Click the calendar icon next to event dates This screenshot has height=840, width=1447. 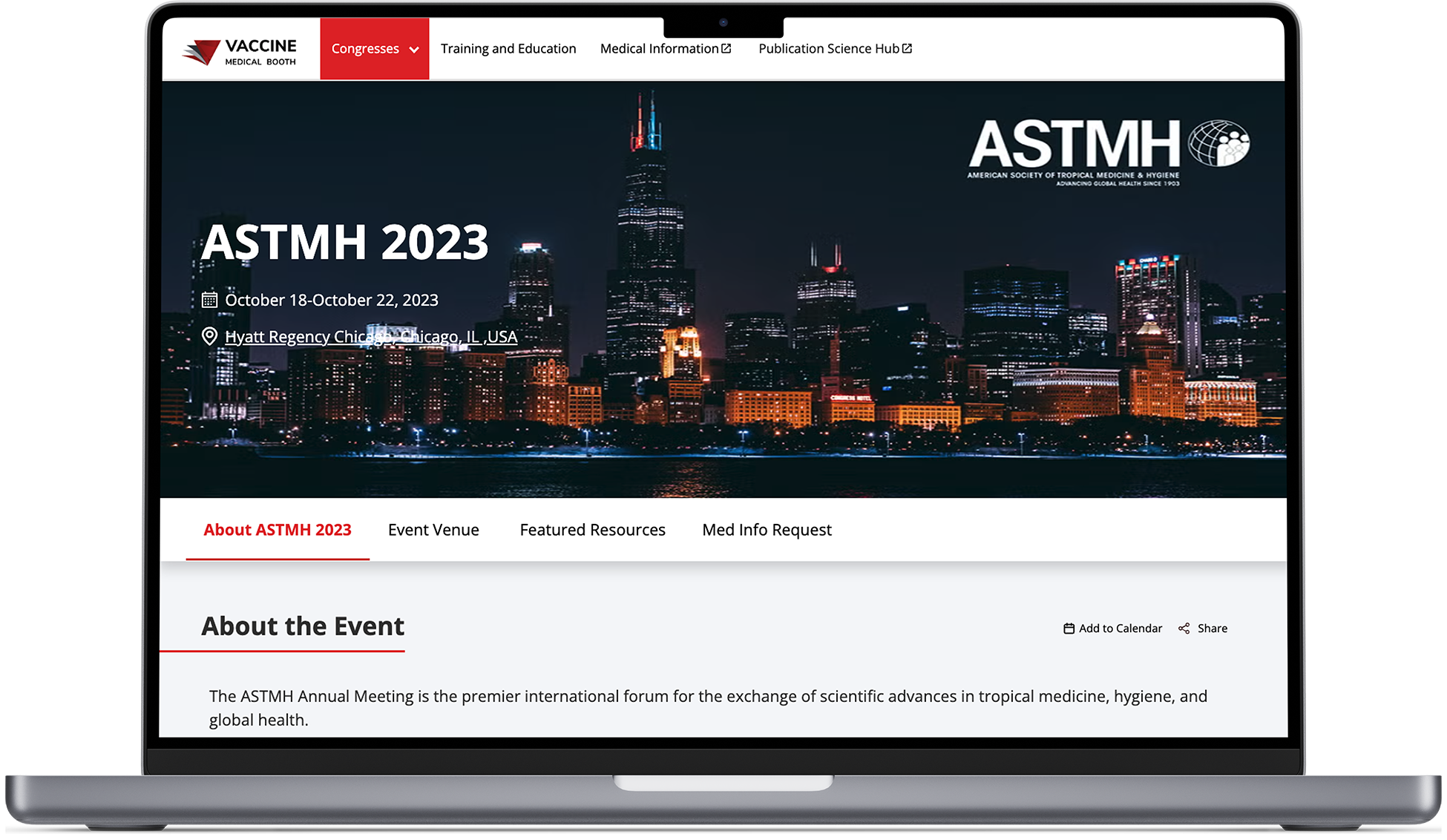[209, 300]
